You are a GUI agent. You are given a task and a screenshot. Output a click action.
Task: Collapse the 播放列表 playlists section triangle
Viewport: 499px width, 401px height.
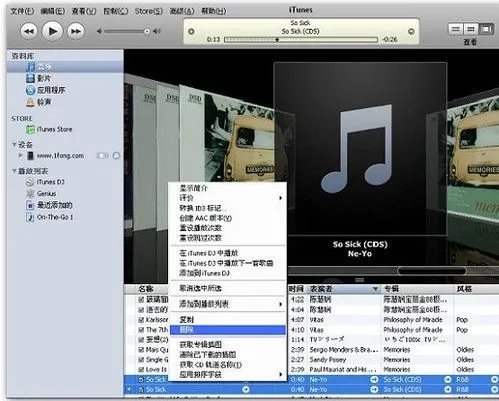point(14,171)
